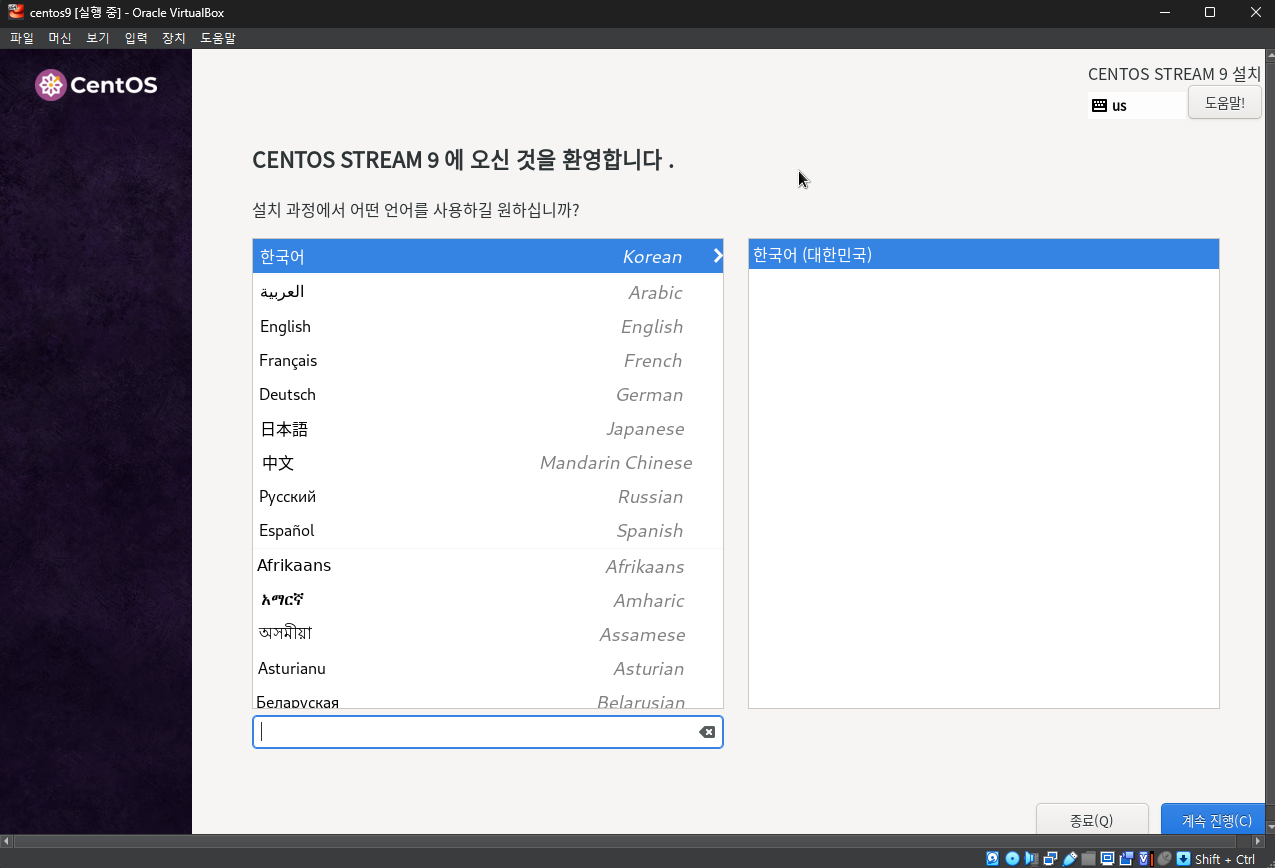Click the 종료(Q) quit button
Viewport: 1275px width, 868px height.
click(x=1091, y=820)
